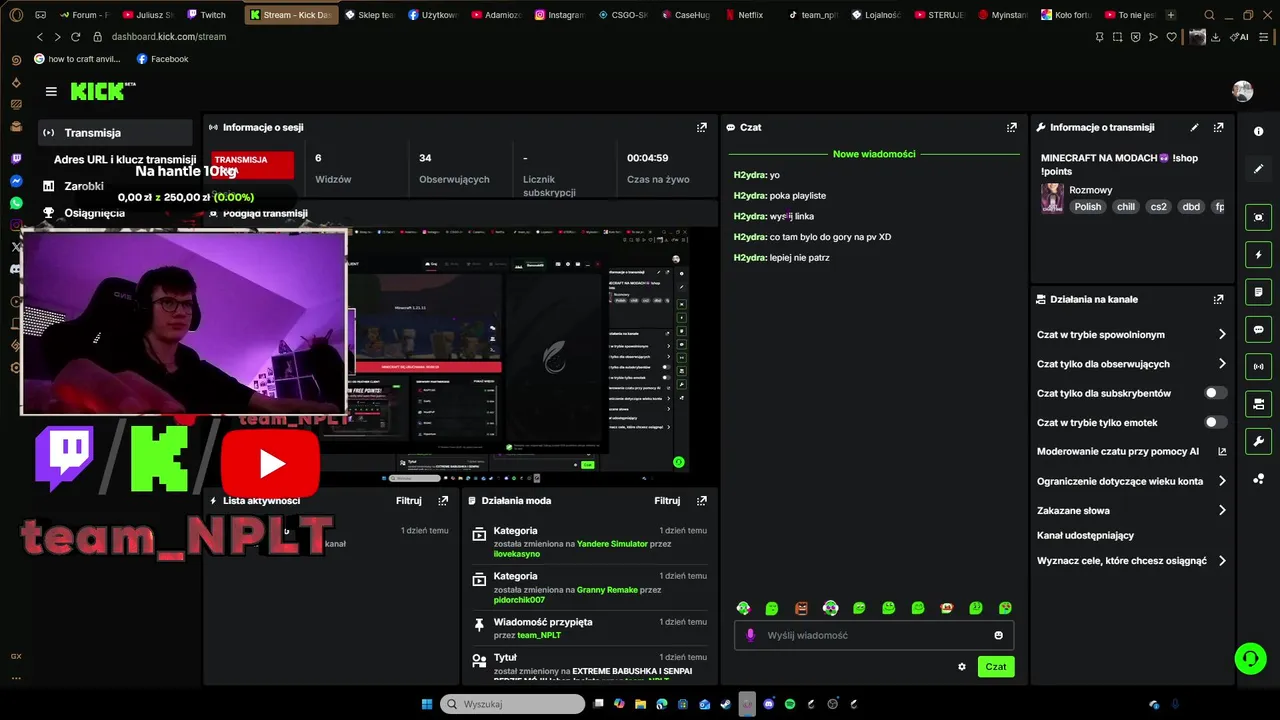
Task: Click the three-dots icon at right sidebar bottom
Action: pos(1258,479)
